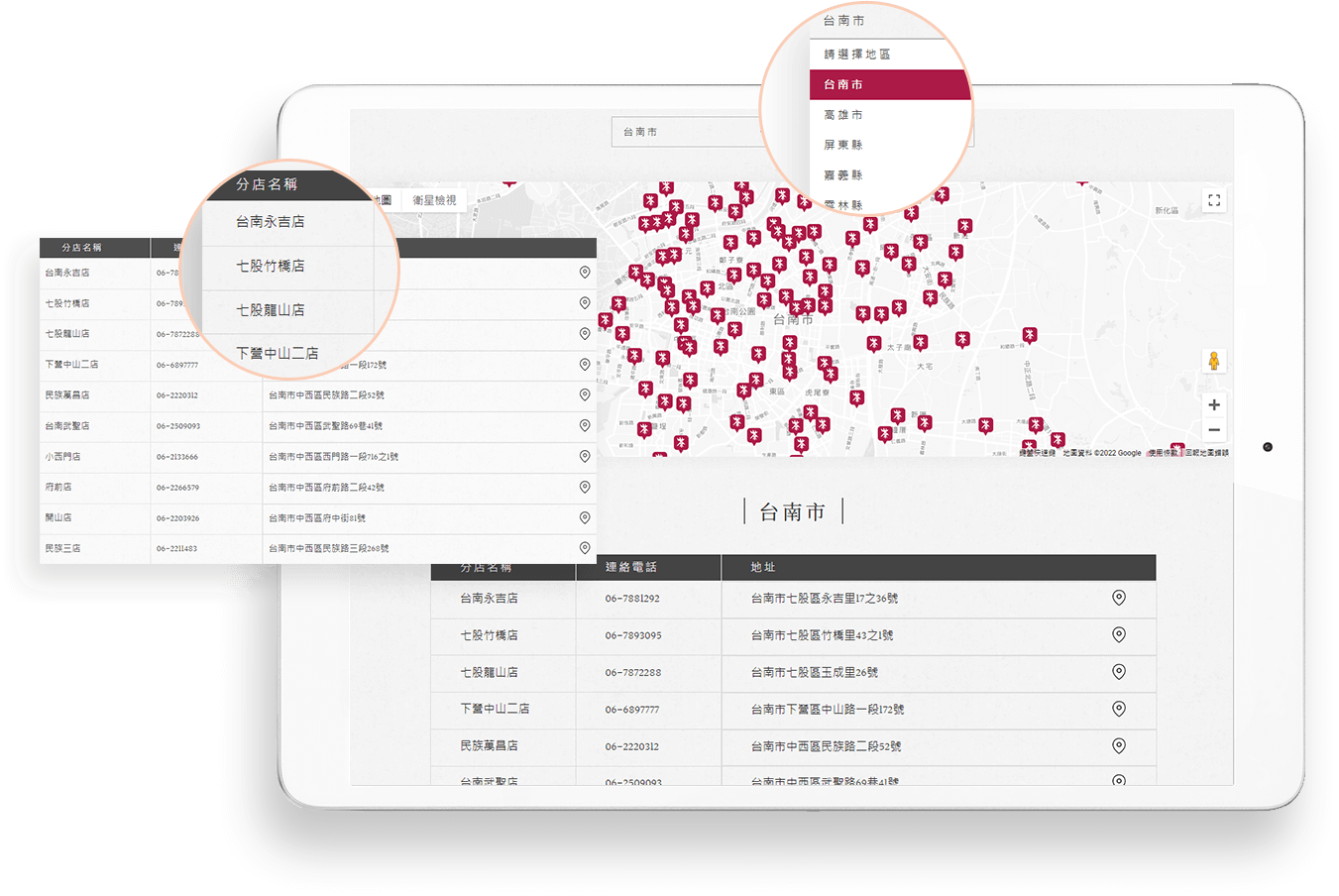The height and width of the screenshot is (896, 1339).
Task: Click overlay list pin in 七股龍山店 row
Action: click(x=585, y=333)
